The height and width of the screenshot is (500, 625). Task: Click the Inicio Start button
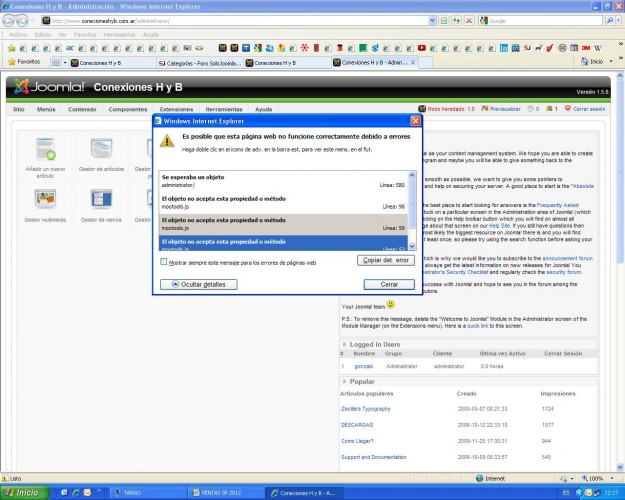(25, 493)
